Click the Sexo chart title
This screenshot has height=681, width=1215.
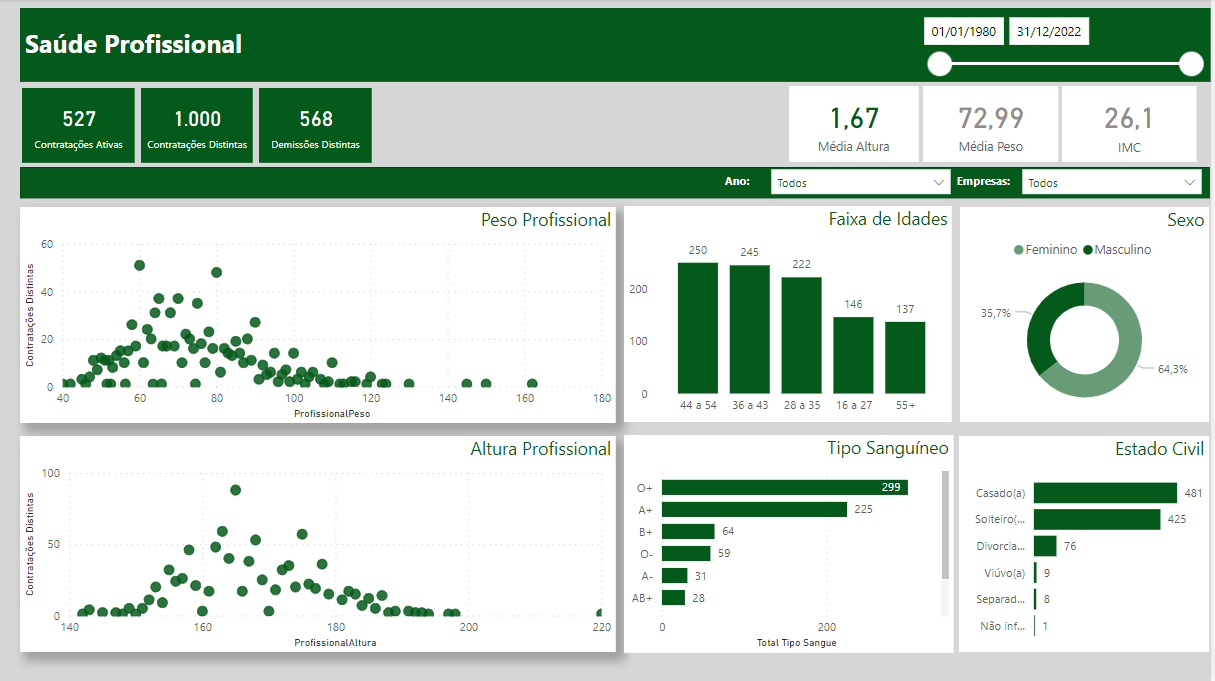(1185, 219)
